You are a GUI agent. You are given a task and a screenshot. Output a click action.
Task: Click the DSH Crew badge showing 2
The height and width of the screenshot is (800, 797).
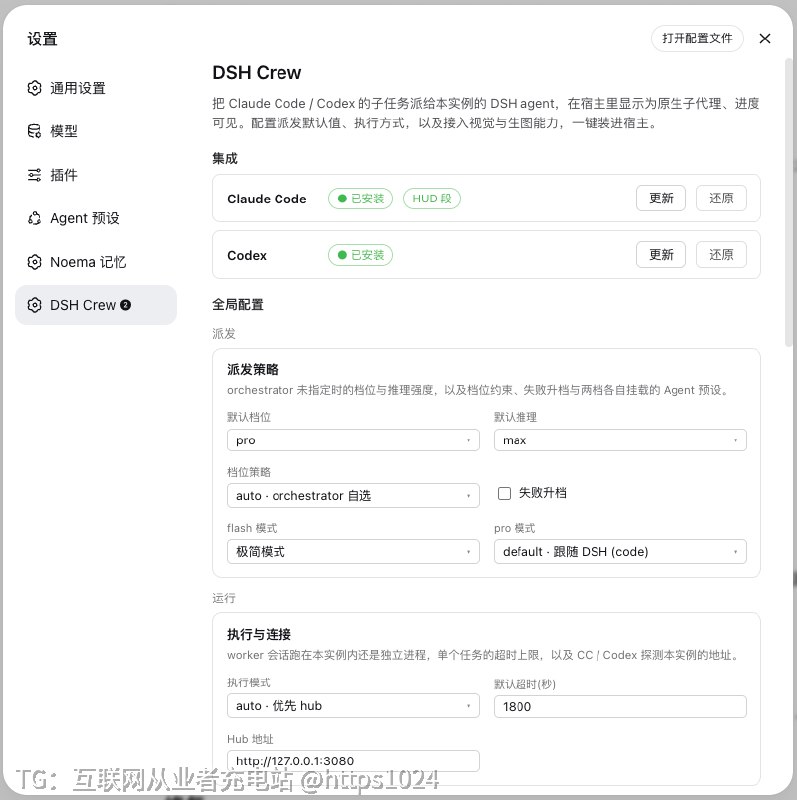coord(126,305)
